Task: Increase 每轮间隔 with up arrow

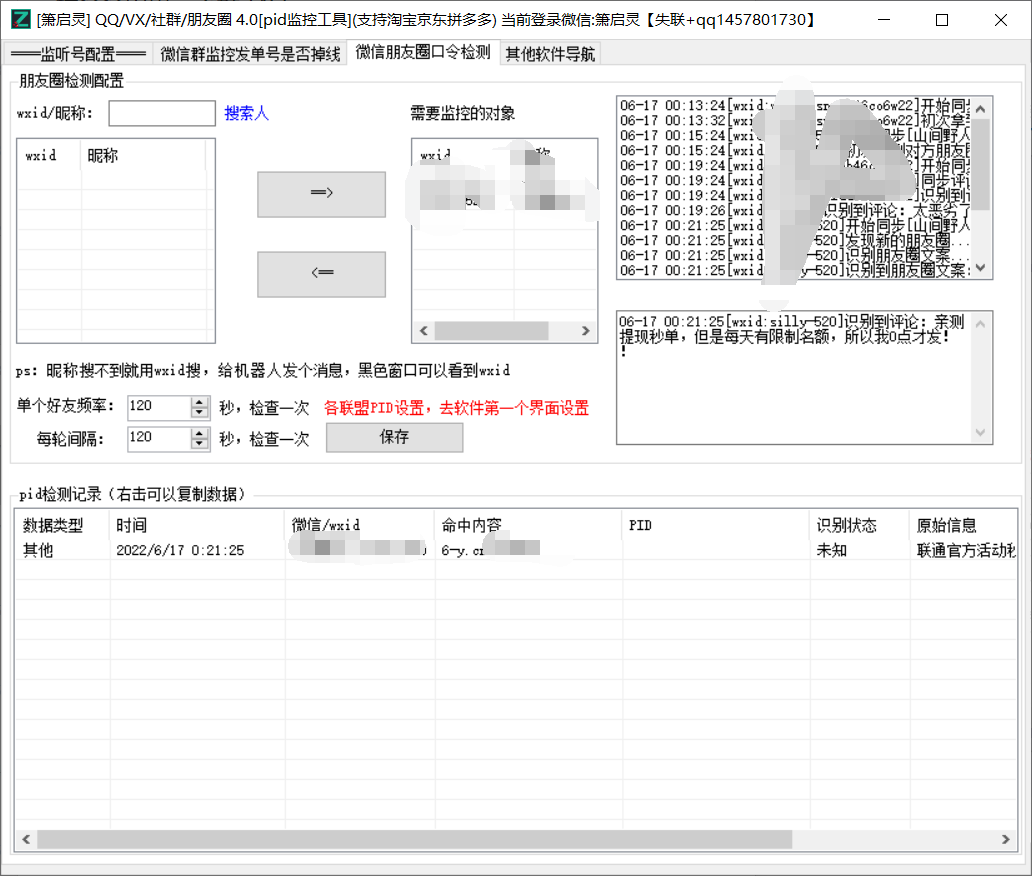Action: tap(199, 433)
